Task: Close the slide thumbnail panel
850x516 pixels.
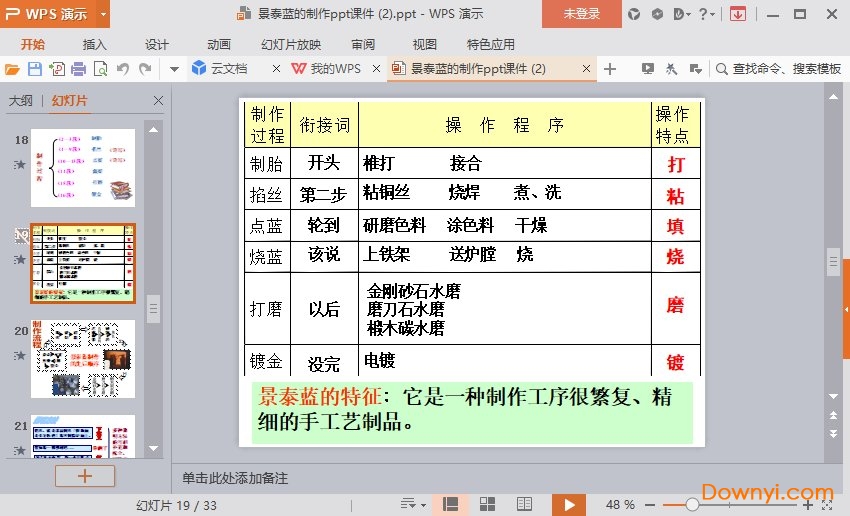Action: click(x=158, y=101)
